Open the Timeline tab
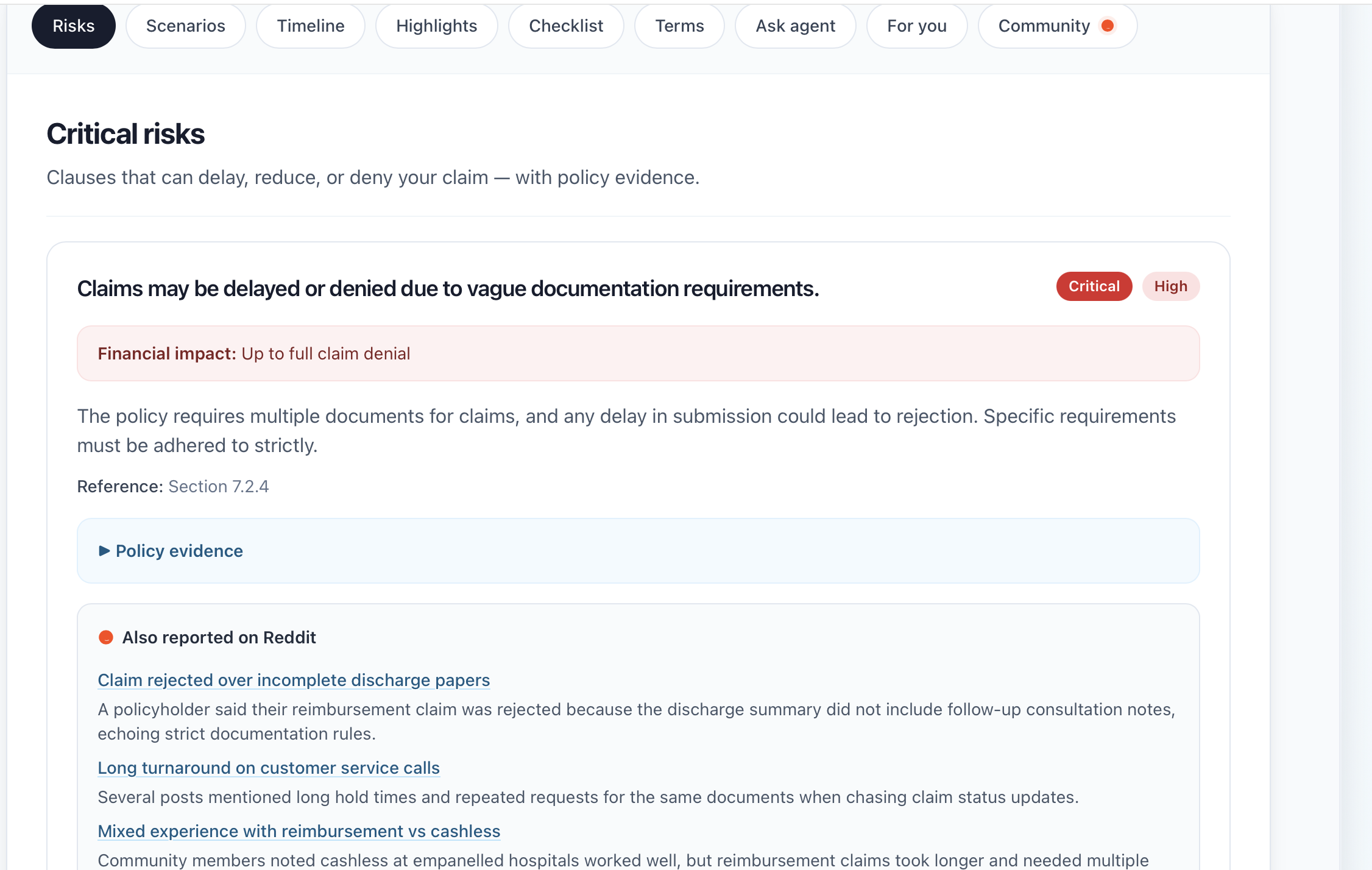This screenshot has width=1372, height=870. pos(310,26)
